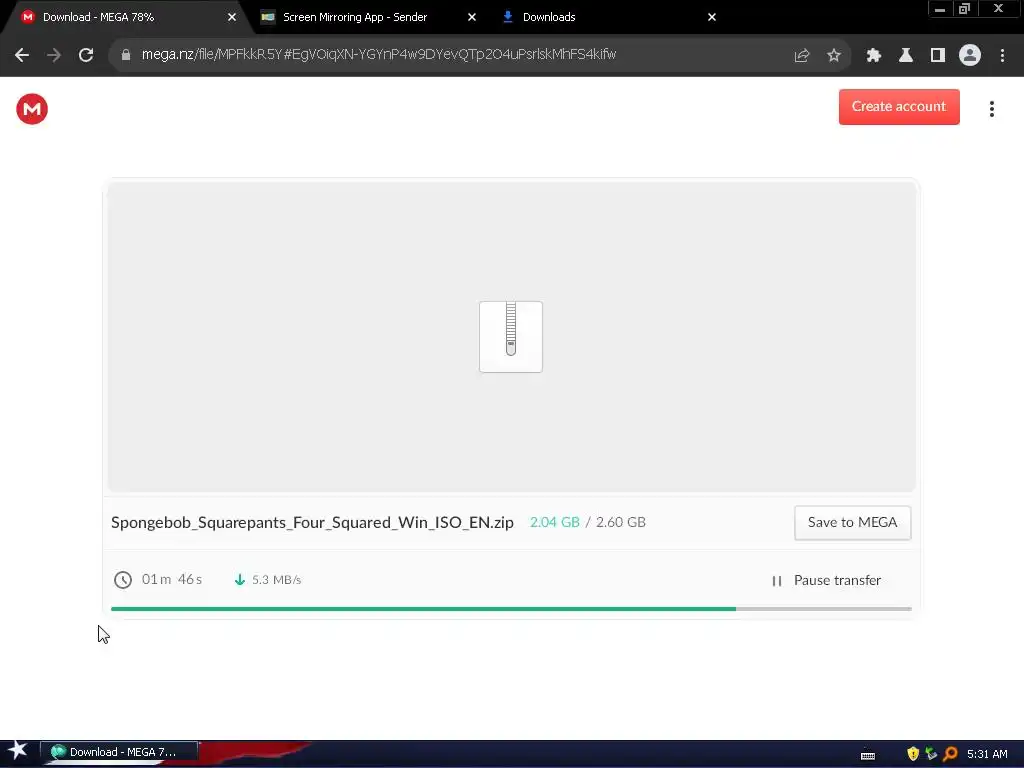Switch to Screen Mirroring App - Sender tab
The height and width of the screenshot is (768, 1024).
point(355,17)
